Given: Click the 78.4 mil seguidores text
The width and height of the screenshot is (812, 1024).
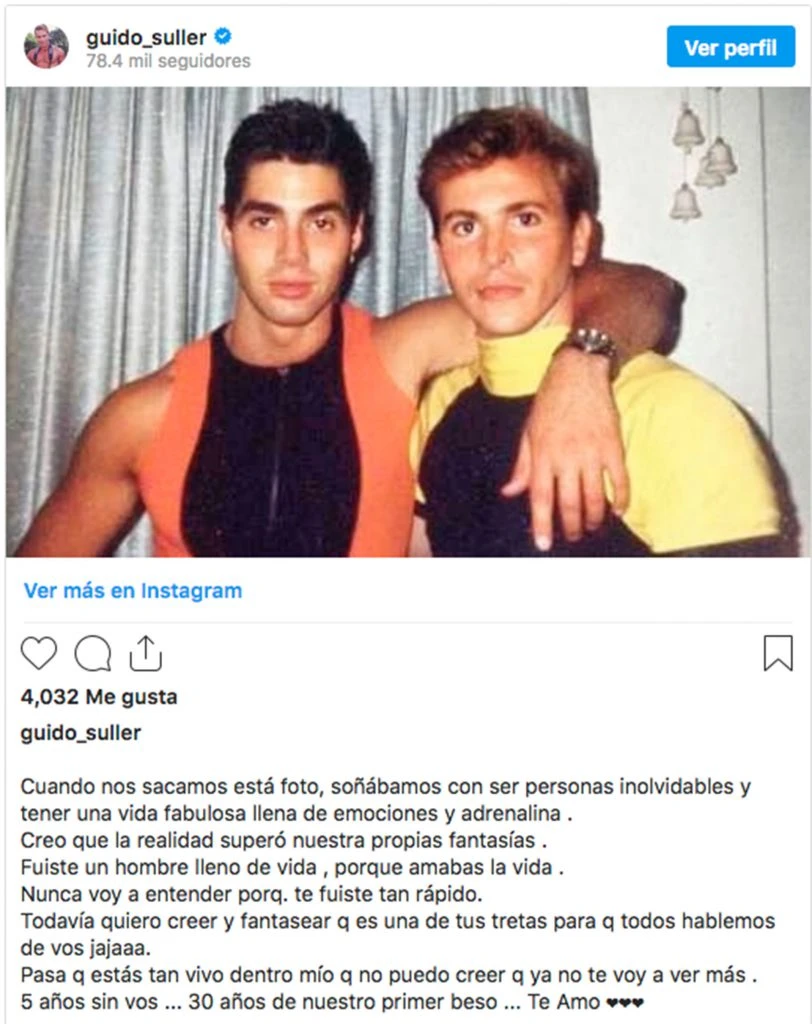Looking at the screenshot, I should [169, 61].
